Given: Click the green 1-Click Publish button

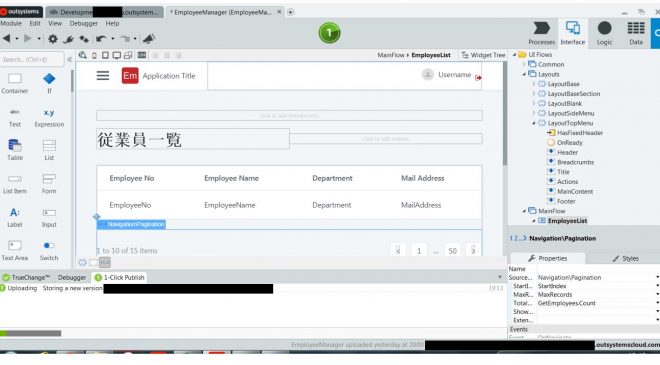Looking at the screenshot, I should coord(329,33).
